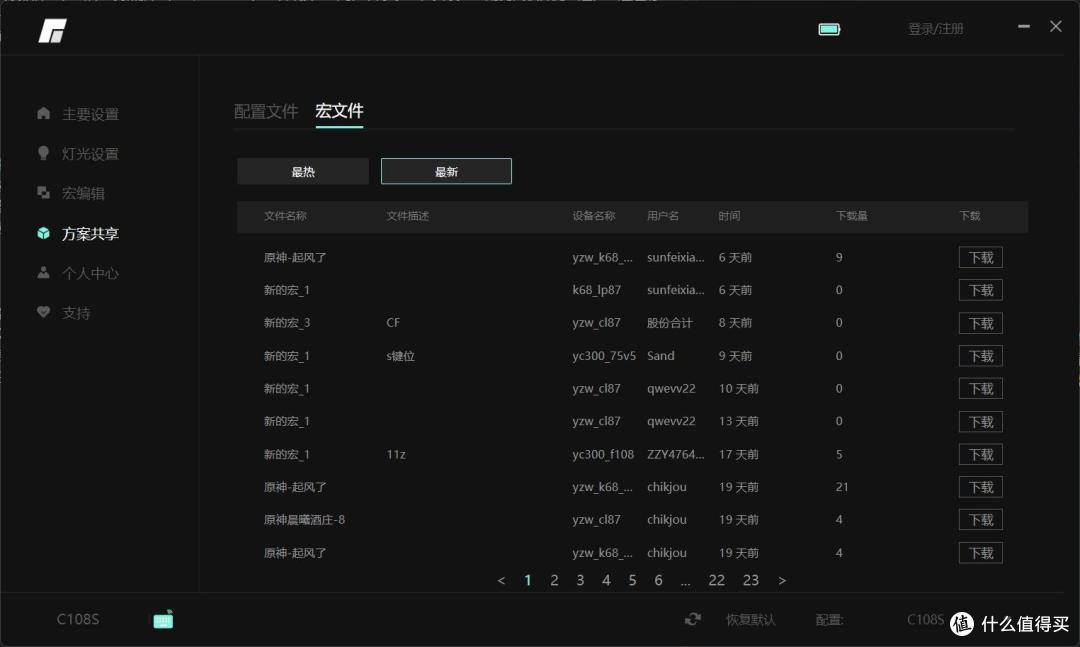Image resolution: width=1080 pixels, height=647 pixels.
Task: Click file name 原神晨曦酒庄-8
Action: [x=304, y=520]
